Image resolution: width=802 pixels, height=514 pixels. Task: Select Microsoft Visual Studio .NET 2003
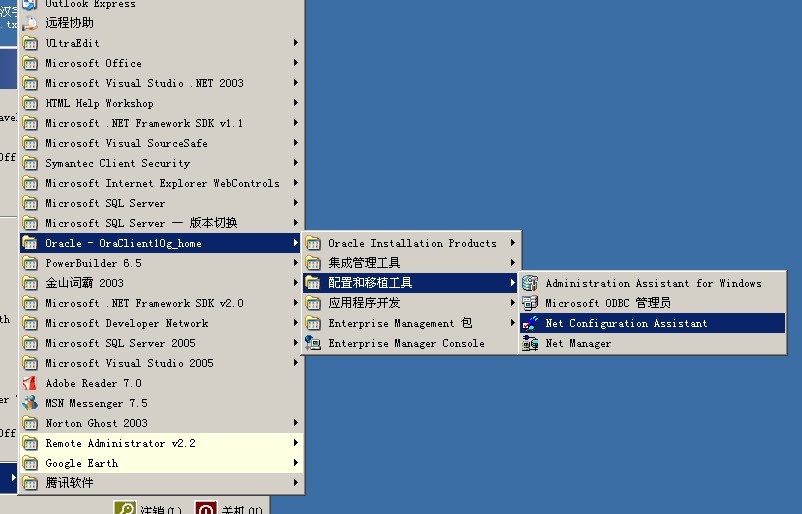coord(161,83)
